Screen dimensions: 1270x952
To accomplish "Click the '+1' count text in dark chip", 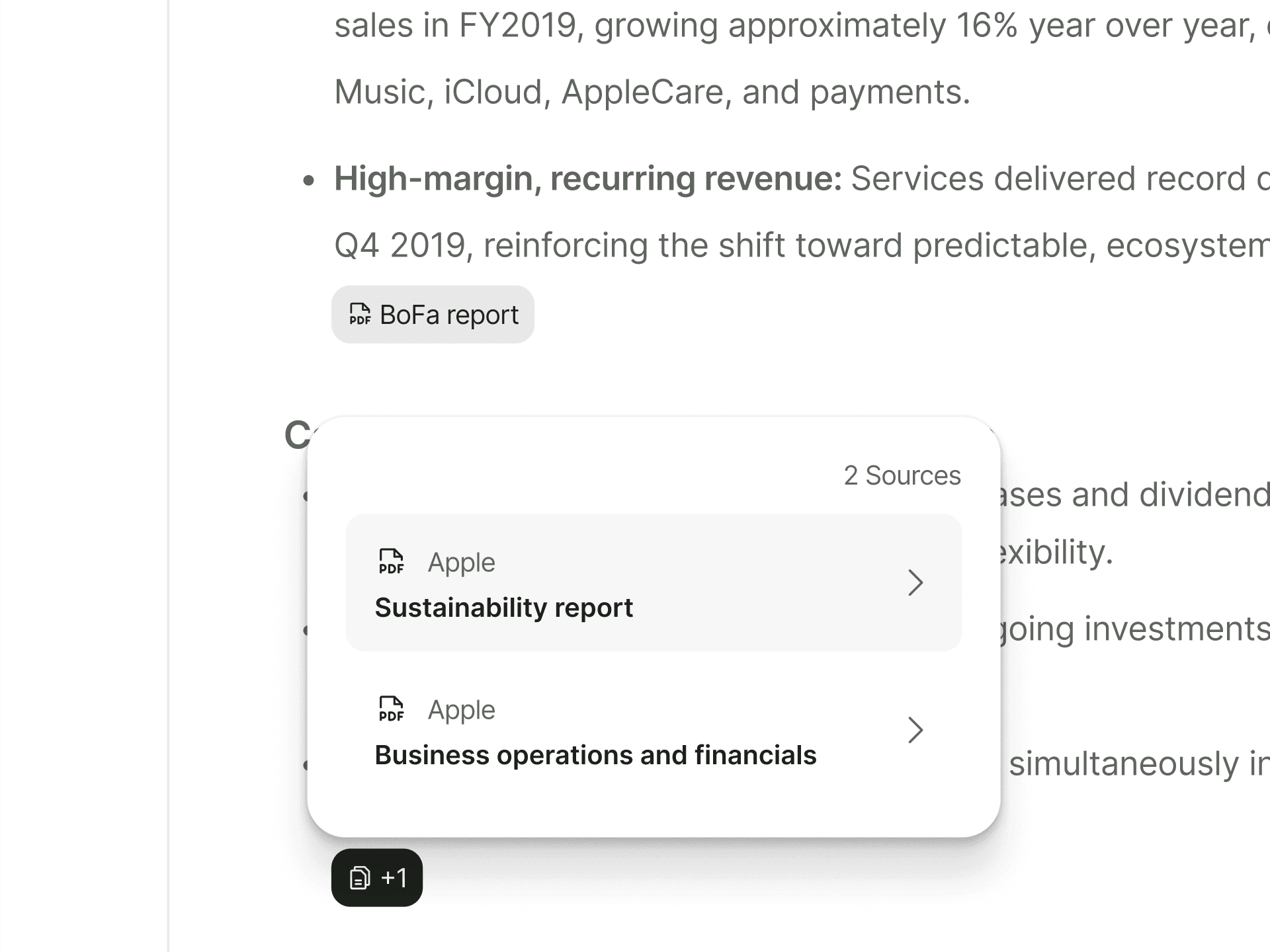I will click(394, 878).
